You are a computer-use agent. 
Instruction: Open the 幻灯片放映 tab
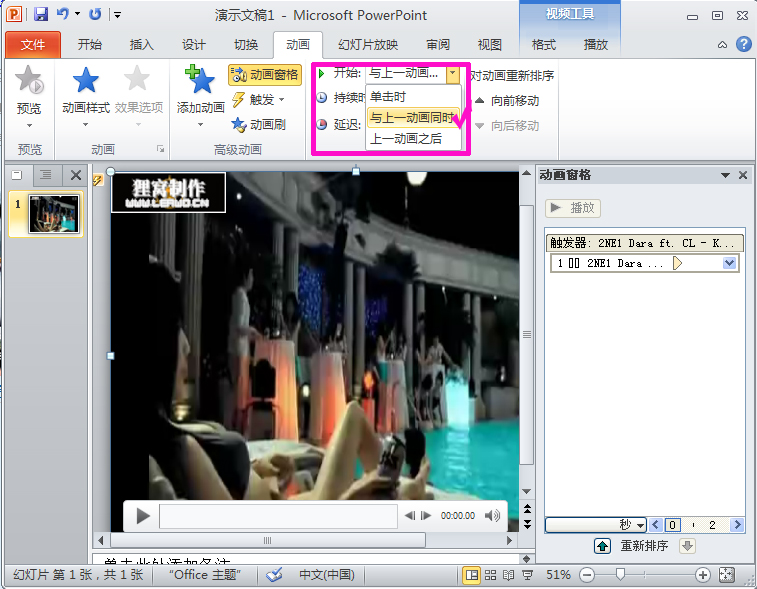[x=368, y=45]
